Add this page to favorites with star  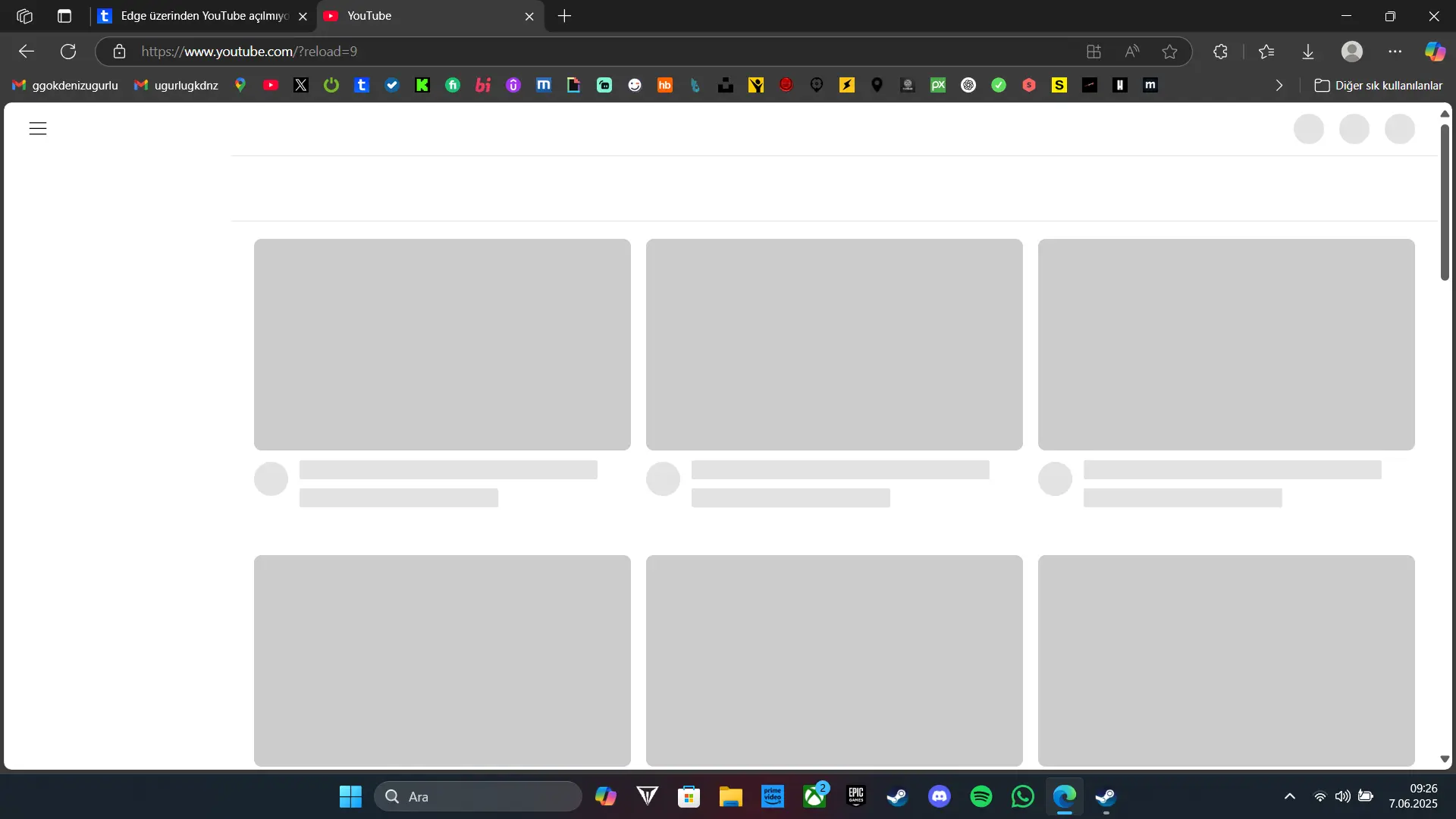click(x=1169, y=52)
